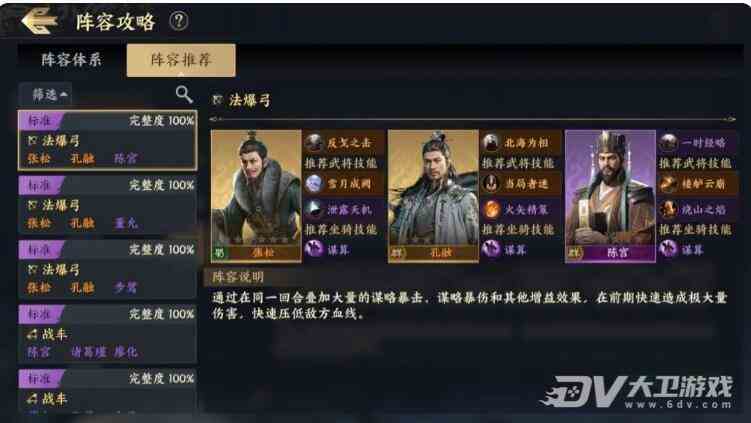Click 张松's portrait card

[x=256, y=196]
